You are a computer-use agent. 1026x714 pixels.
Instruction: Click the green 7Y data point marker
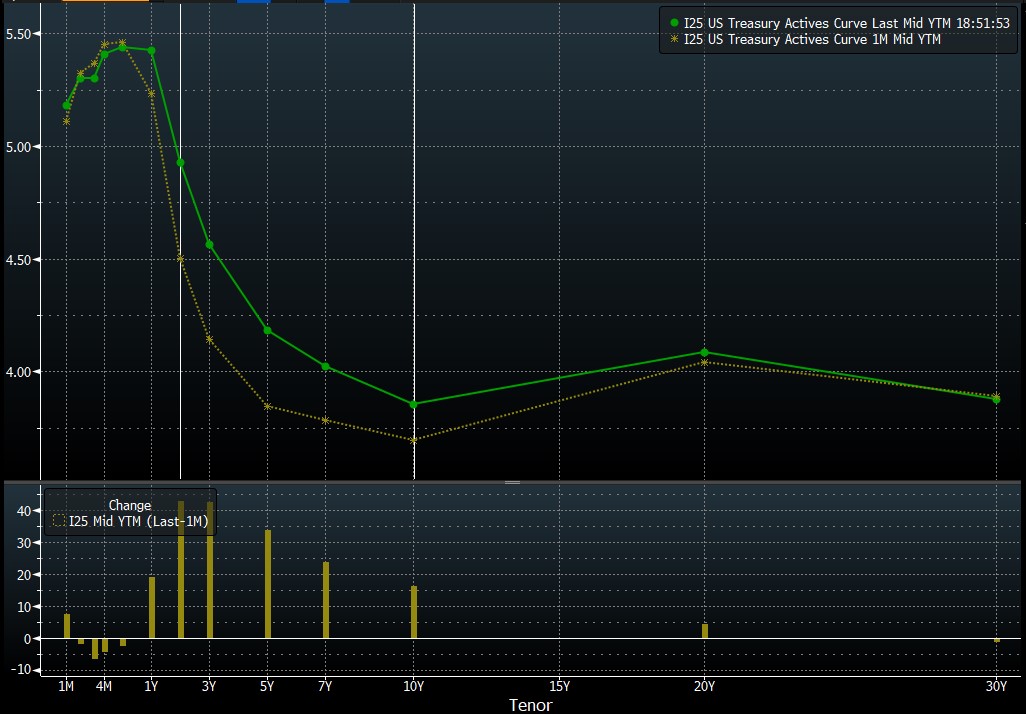(326, 366)
